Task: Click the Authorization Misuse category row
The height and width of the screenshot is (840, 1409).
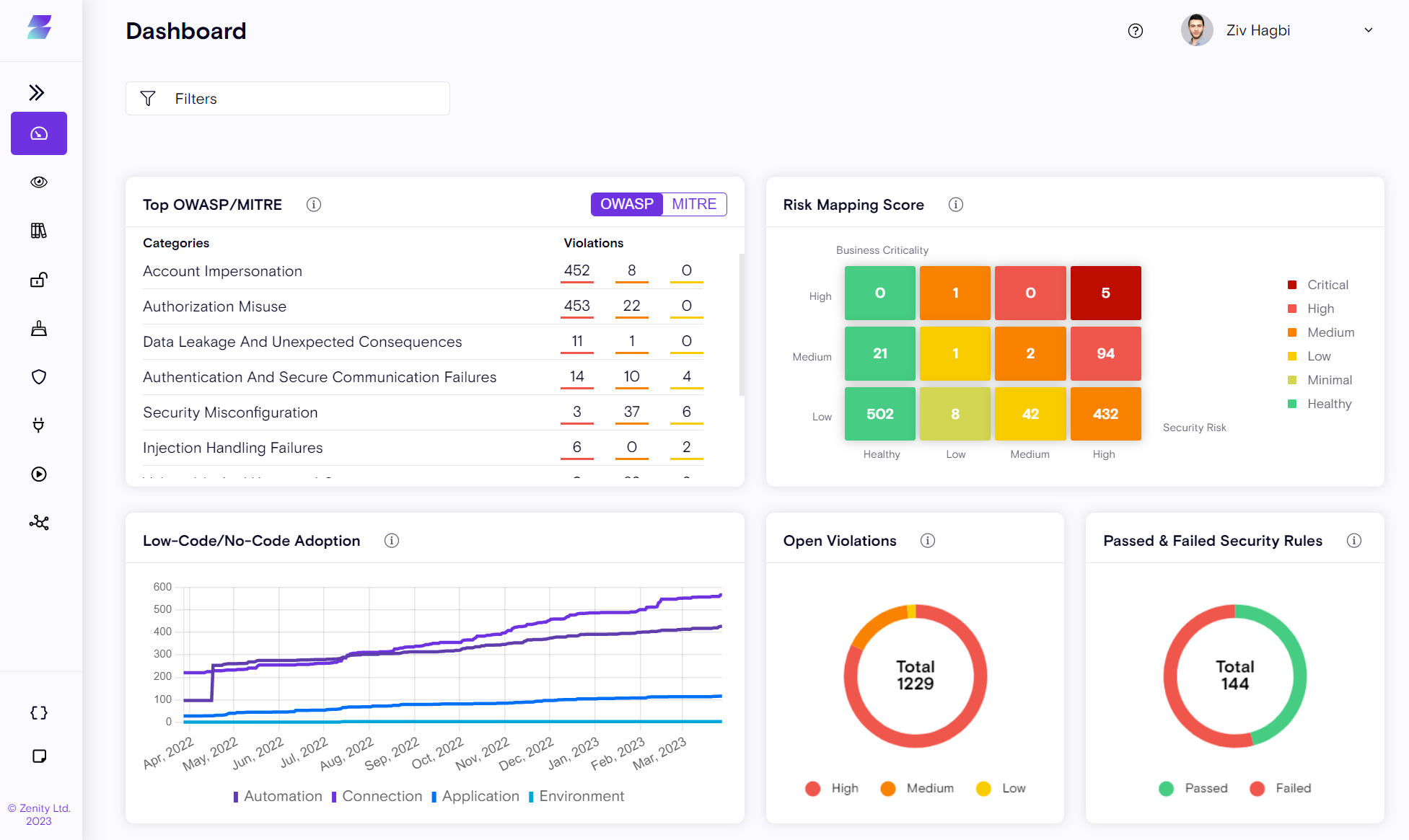Action: pyautogui.click(x=214, y=306)
